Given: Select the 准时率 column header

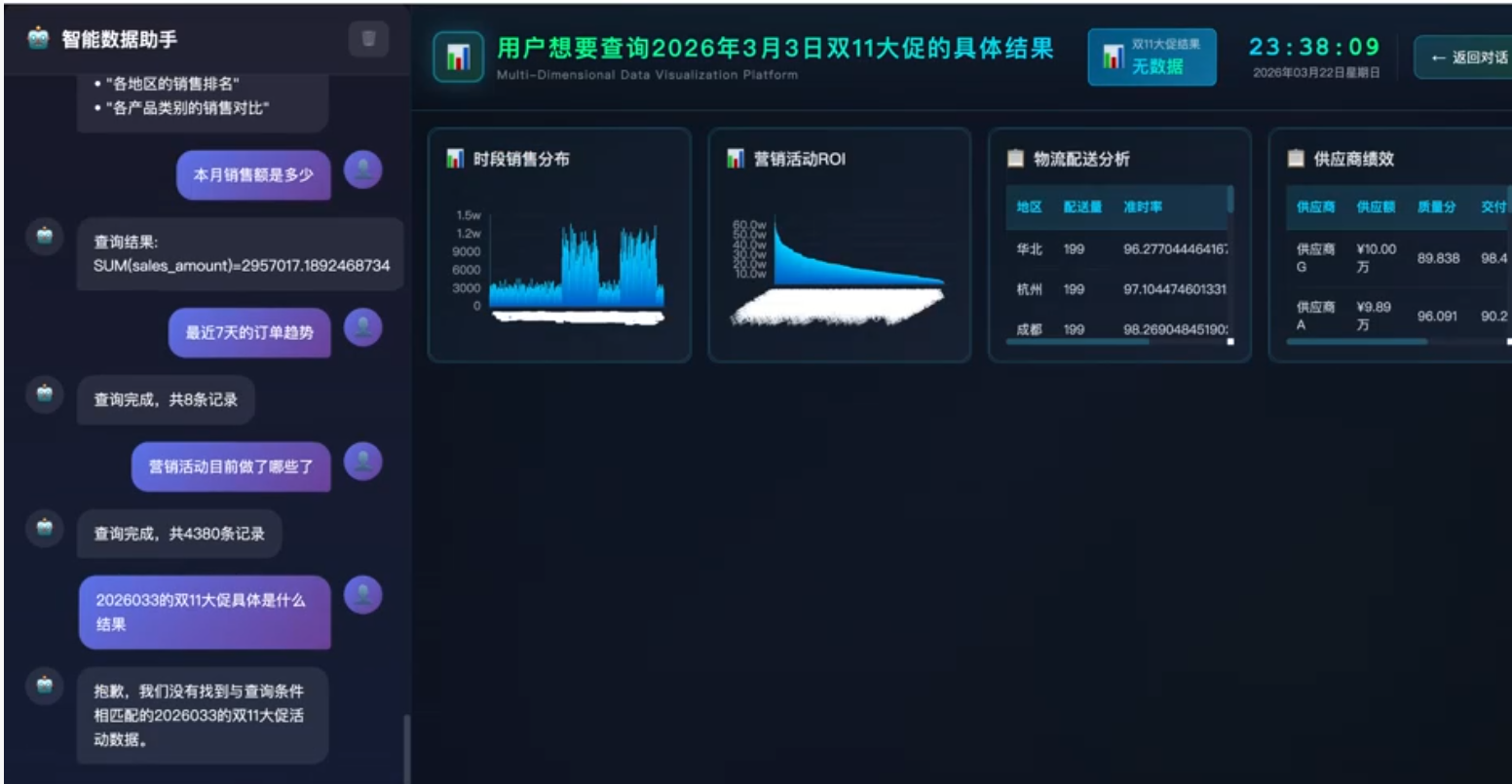Looking at the screenshot, I should 1142,207.
